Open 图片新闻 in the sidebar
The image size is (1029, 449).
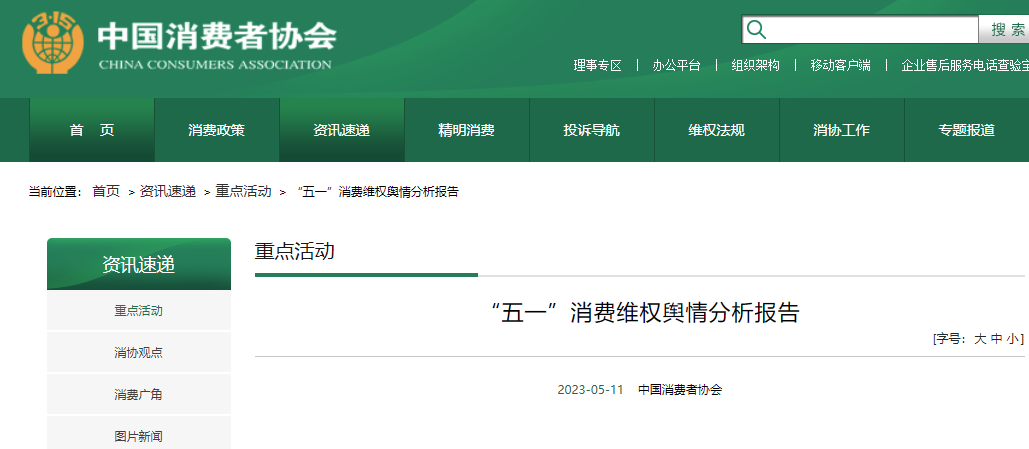(x=138, y=436)
